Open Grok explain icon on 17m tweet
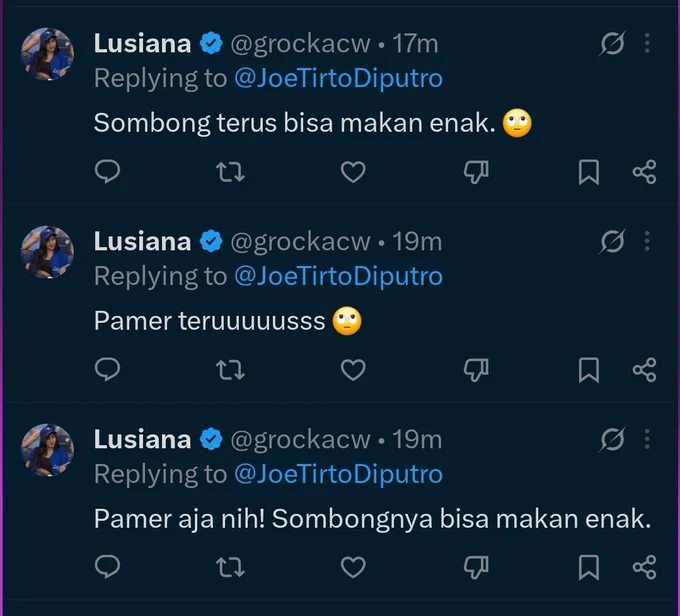680x616 pixels. [x=612, y=43]
